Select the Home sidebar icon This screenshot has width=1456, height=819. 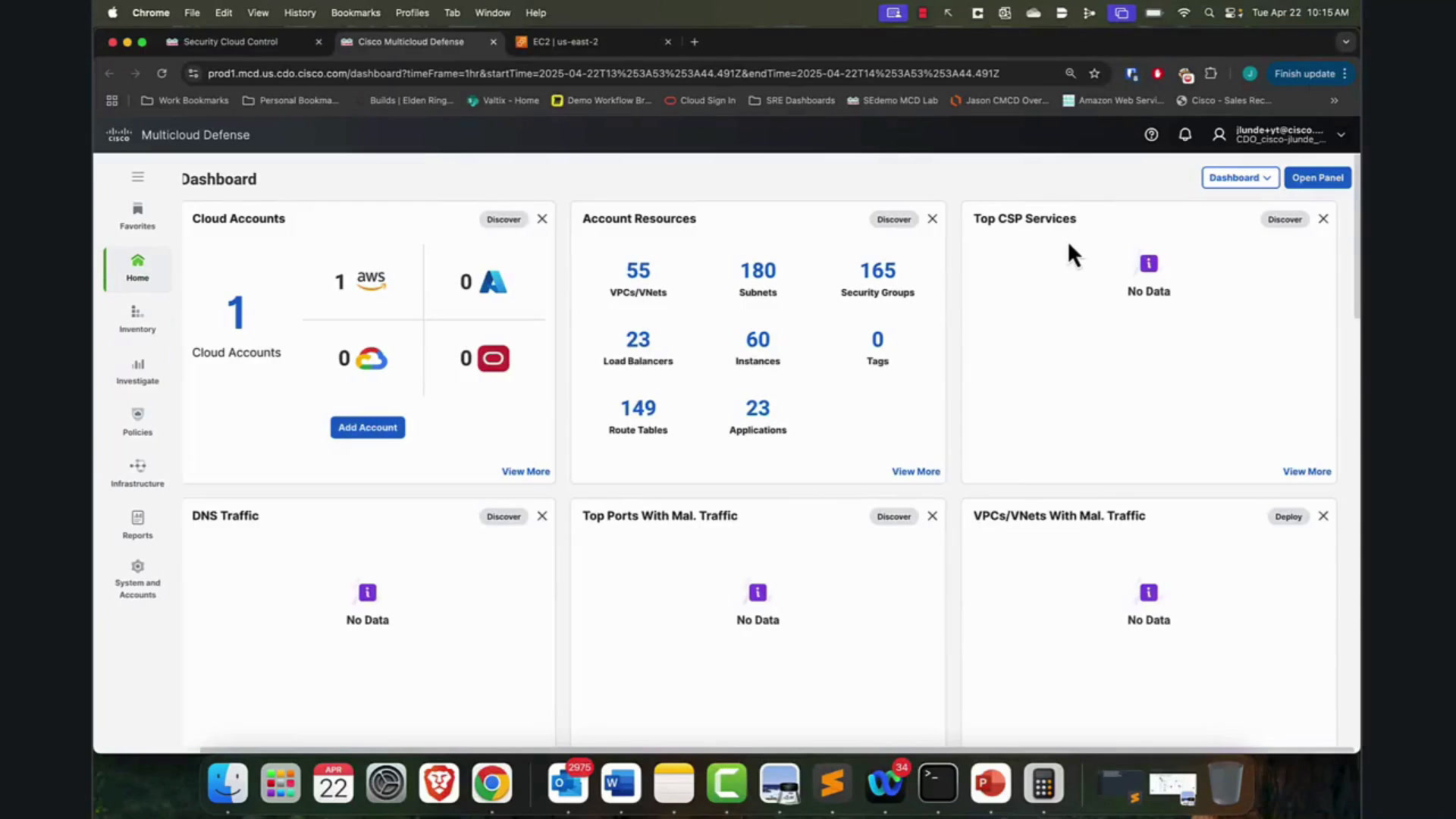[x=137, y=268]
